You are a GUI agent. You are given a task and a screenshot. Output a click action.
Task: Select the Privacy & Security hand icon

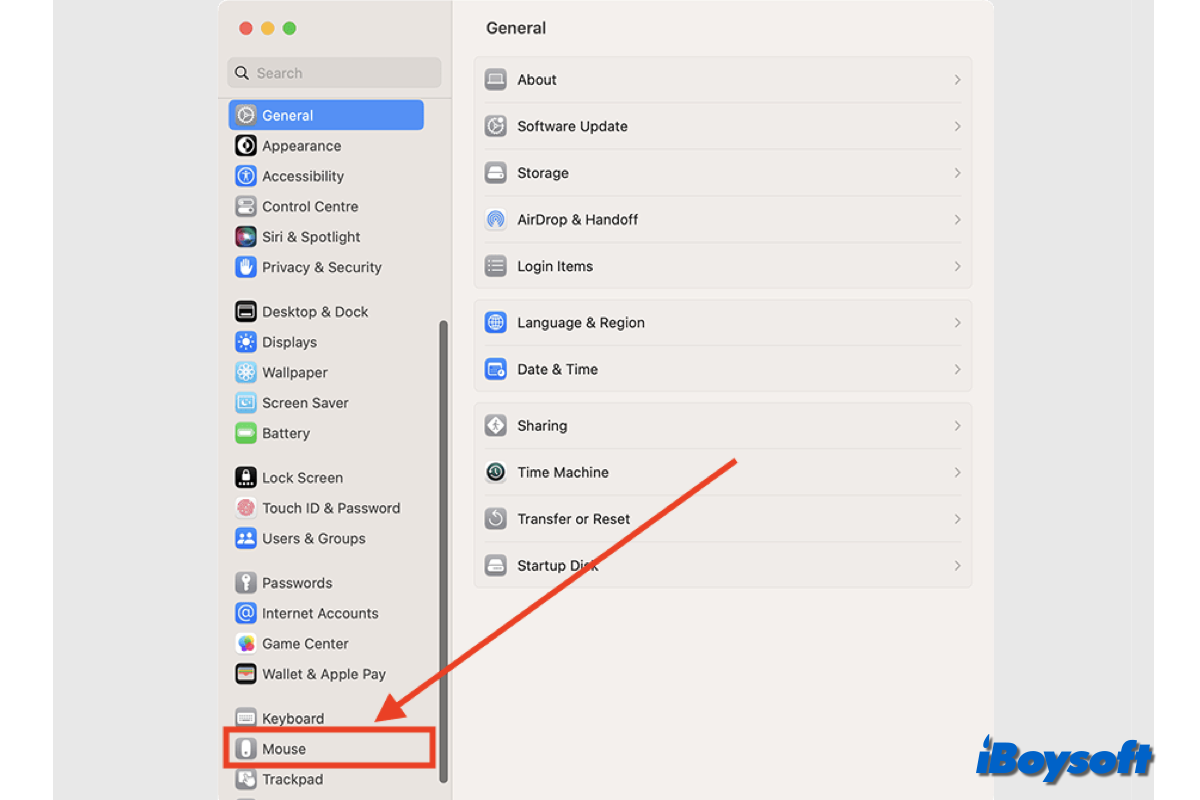tap(246, 267)
